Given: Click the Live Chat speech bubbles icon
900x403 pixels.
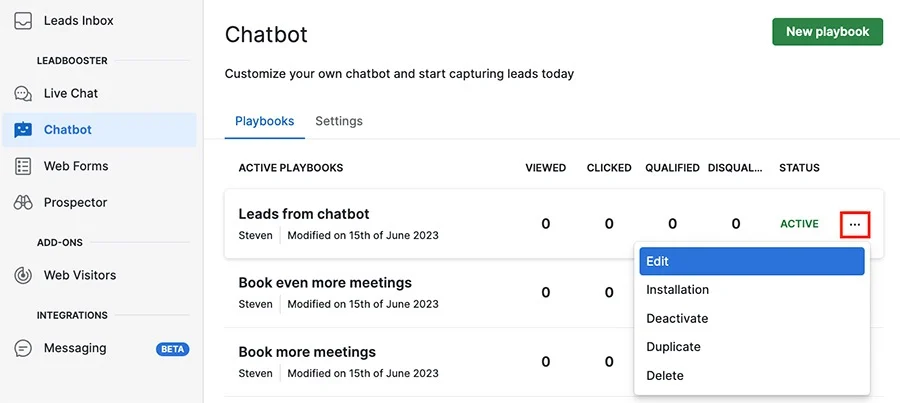Looking at the screenshot, I should tap(23, 94).
